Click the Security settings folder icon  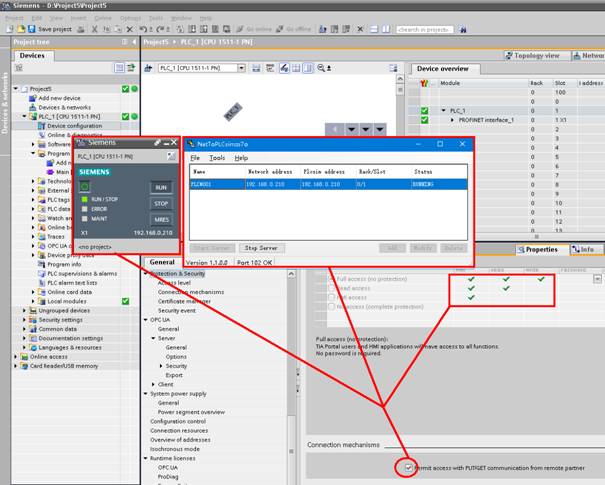pos(32,319)
